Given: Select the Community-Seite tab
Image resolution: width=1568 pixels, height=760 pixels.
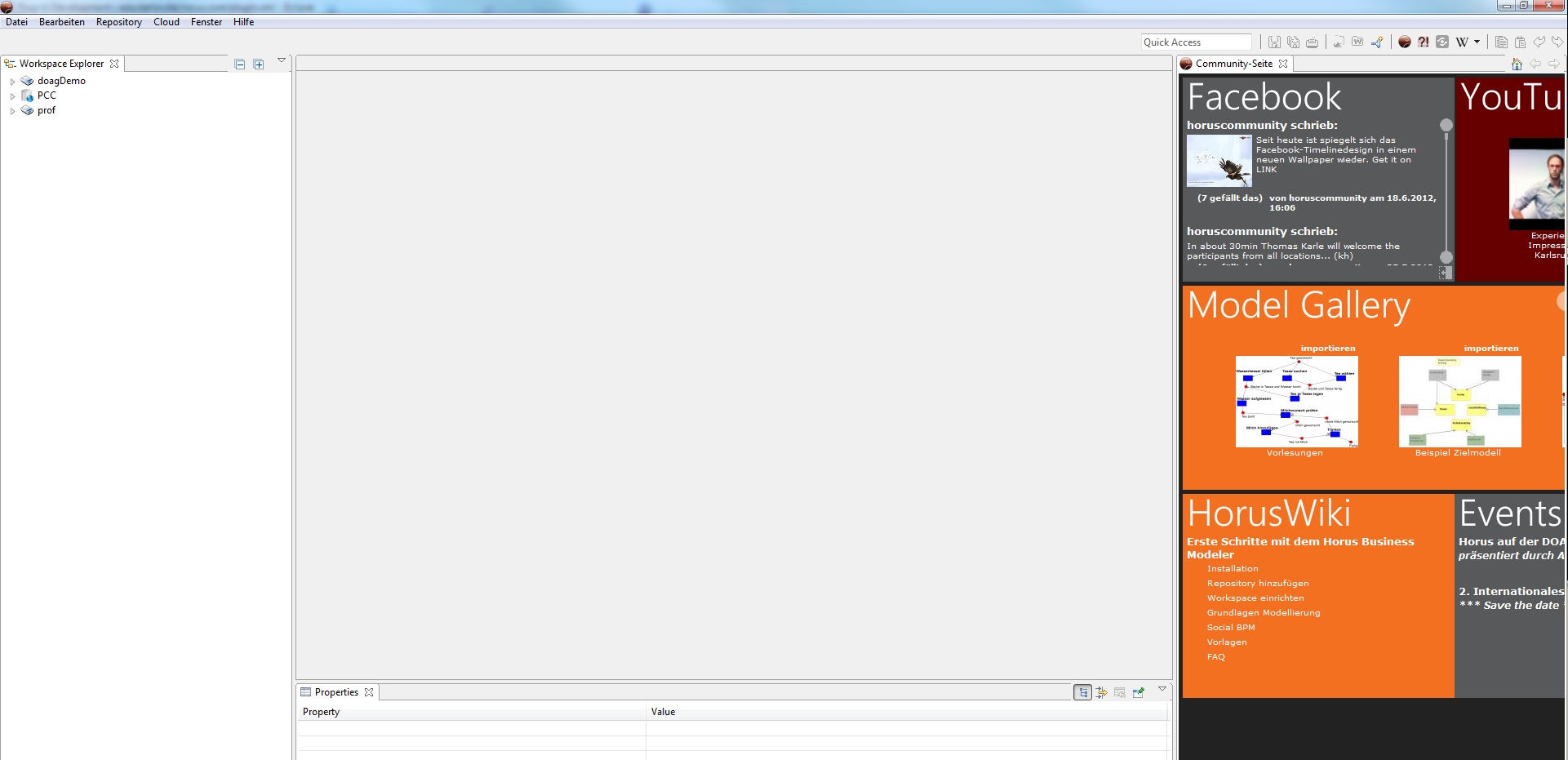Looking at the screenshot, I should (x=1233, y=64).
